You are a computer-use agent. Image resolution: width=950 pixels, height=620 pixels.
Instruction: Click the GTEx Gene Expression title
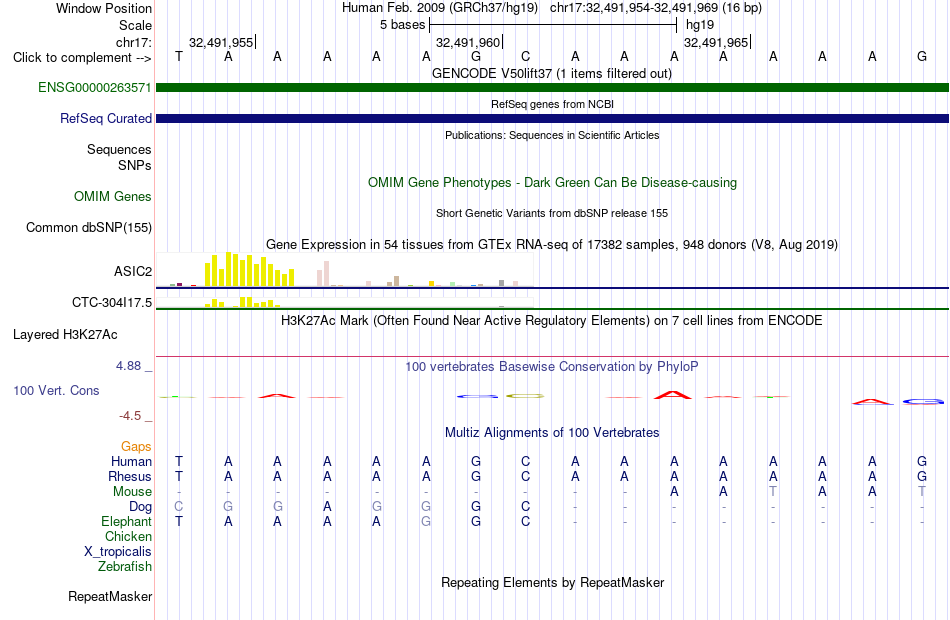pyautogui.click(x=552, y=244)
